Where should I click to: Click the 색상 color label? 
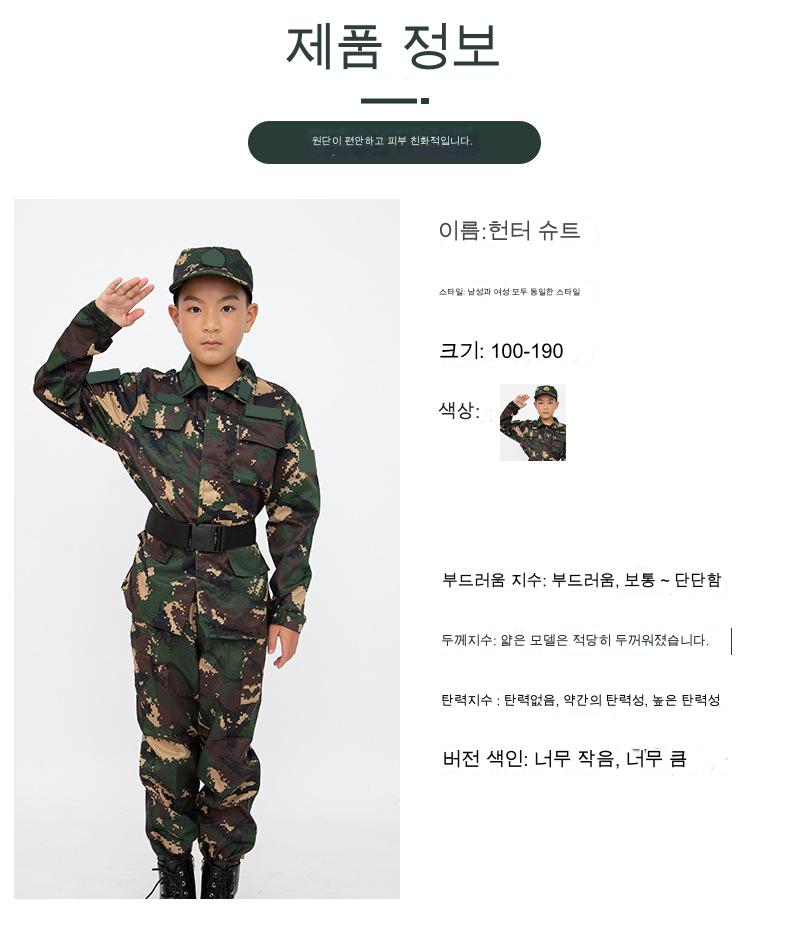(459, 409)
